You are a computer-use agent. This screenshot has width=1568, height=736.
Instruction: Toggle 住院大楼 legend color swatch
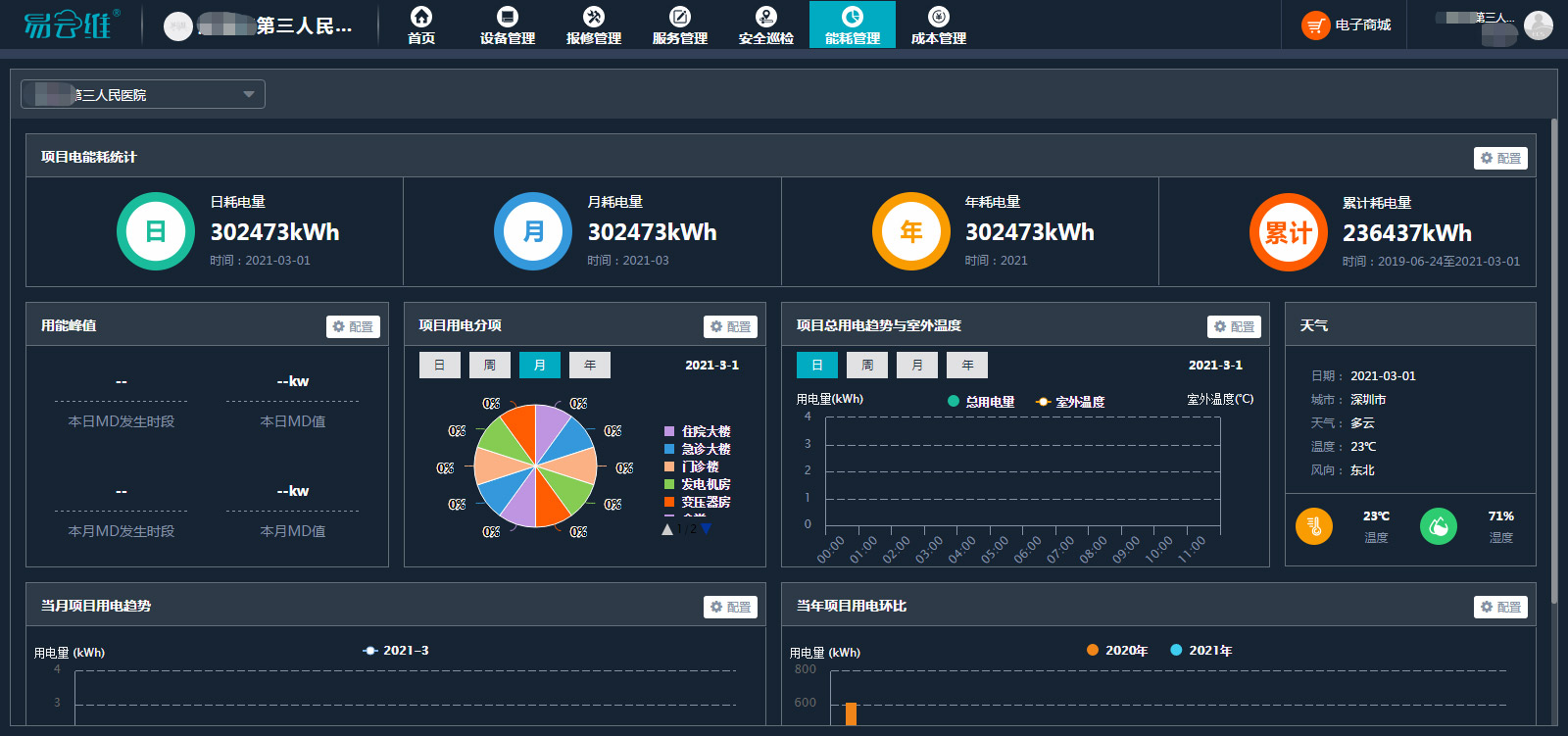click(669, 431)
